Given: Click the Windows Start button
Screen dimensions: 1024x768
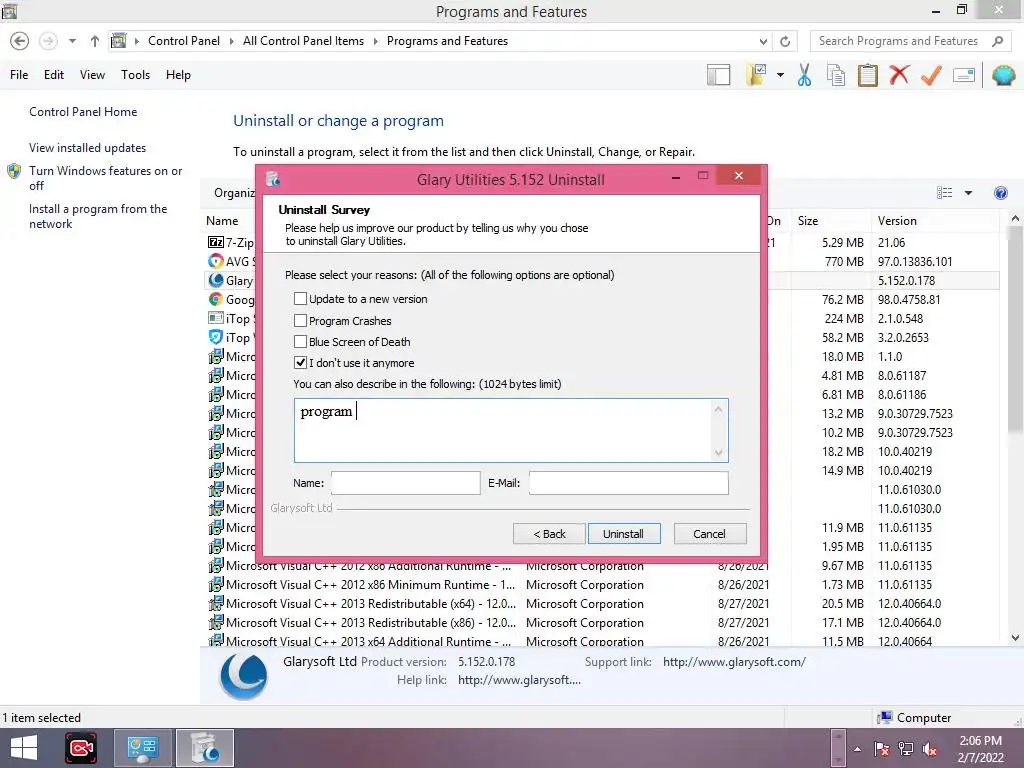Looking at the screenshot, I should point(24,748).
